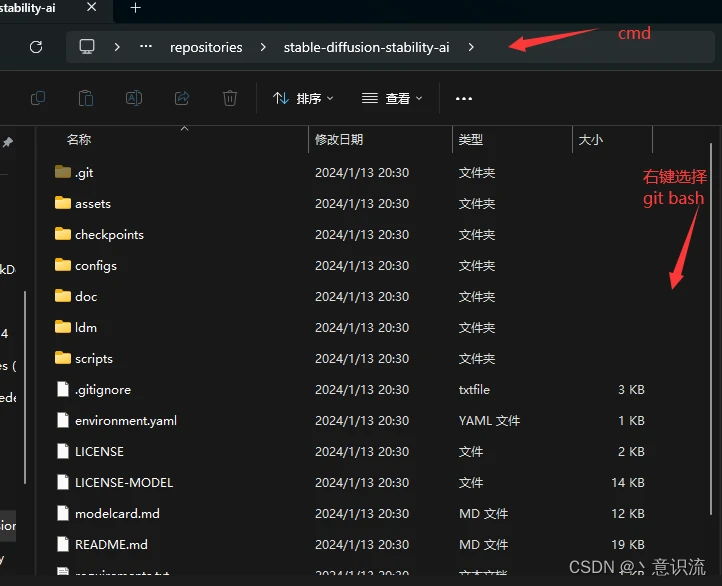The height and width of the screenshot is (586, 722).
Task: Select the doc folder icon
Action: click(63, 296)
